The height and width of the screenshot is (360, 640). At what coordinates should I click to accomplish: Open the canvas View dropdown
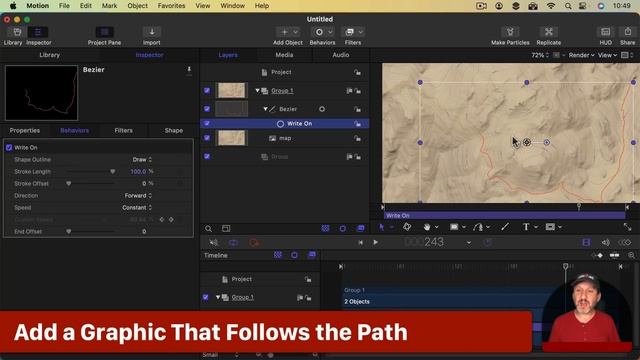(607, 55)
